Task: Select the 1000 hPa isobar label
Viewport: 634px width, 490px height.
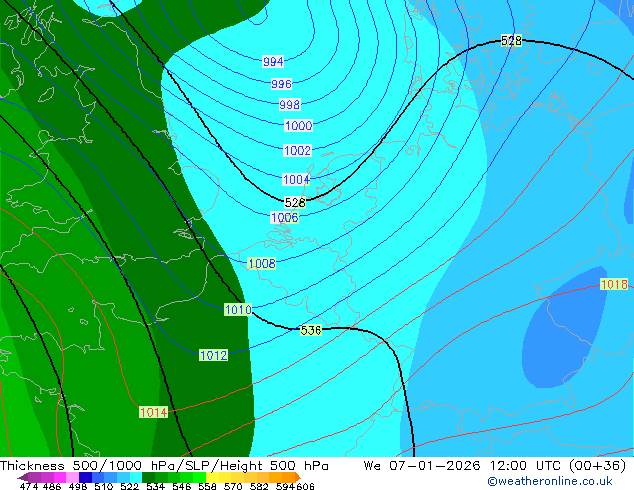Action: click(x=298, y=125)
